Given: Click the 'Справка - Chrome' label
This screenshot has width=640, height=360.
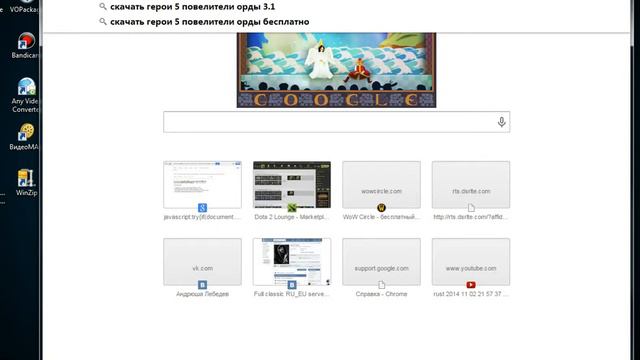Looking at the screenshot, I should coord(381,294).
